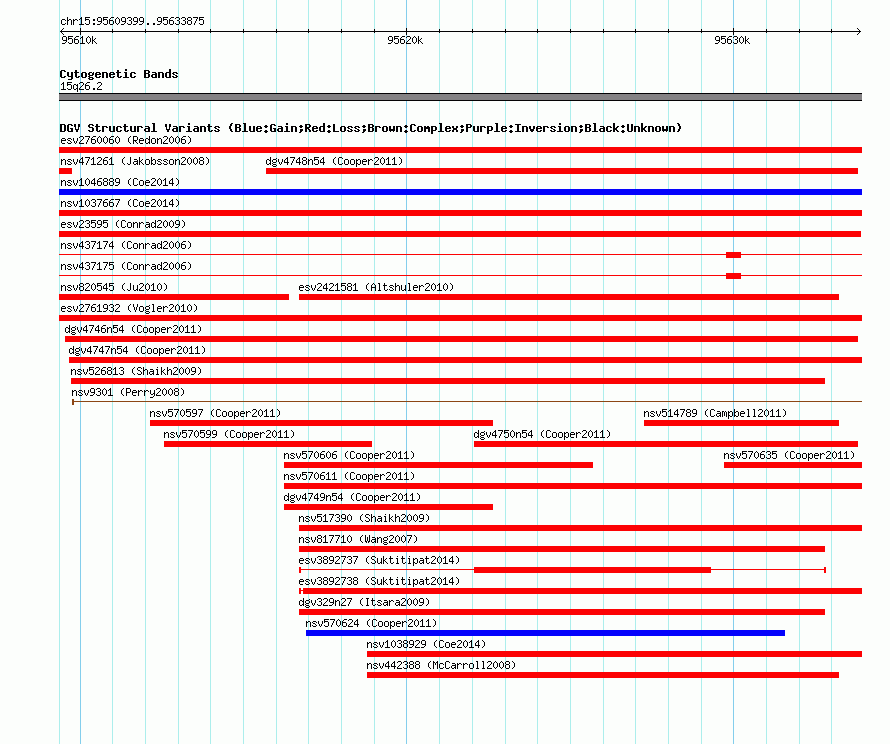Select dgv4747n54 (Cooper2011) label
Viewport: 890px width, 744px height.
(137, 350)
